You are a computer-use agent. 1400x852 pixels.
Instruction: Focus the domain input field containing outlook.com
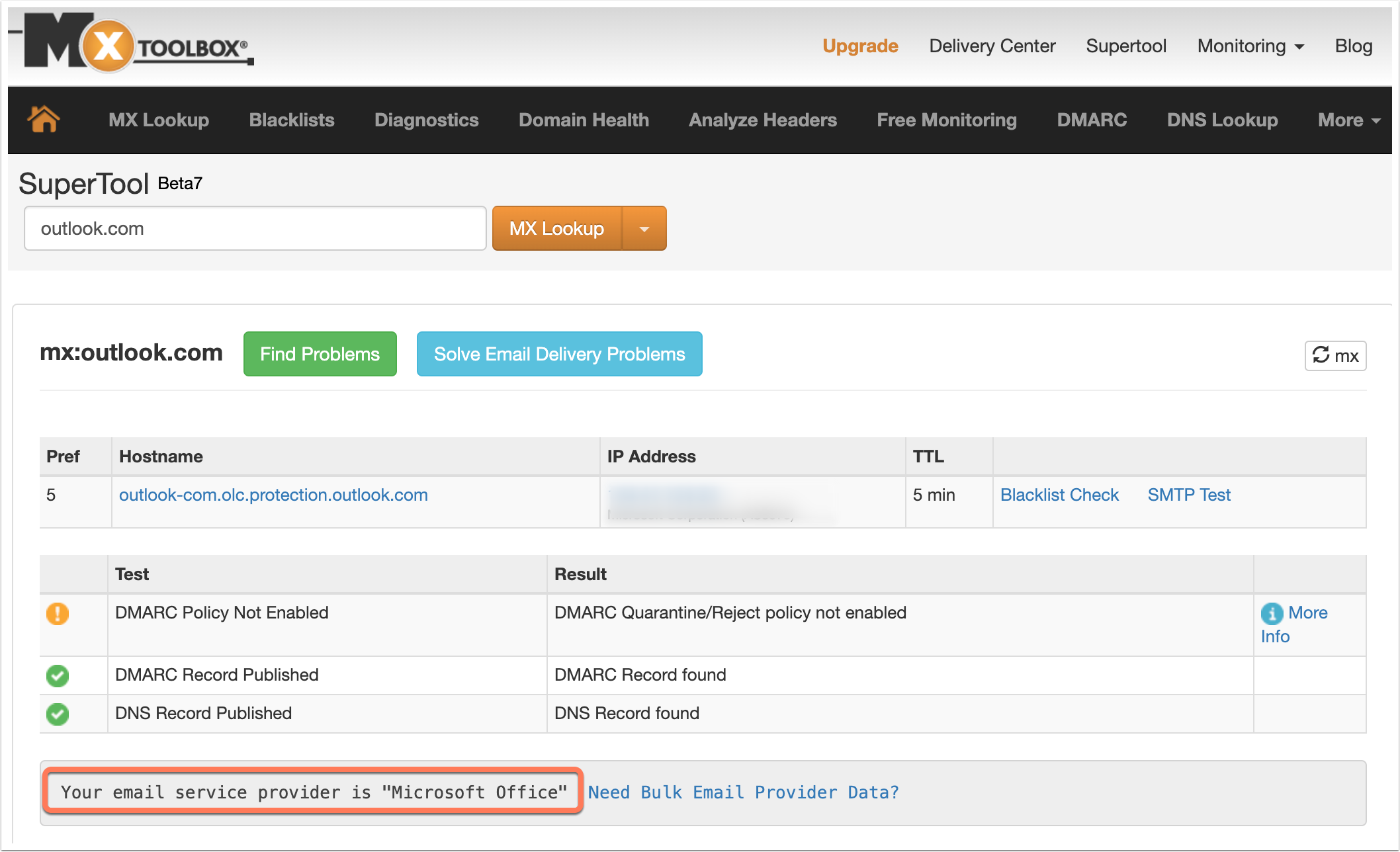[255, 229]
